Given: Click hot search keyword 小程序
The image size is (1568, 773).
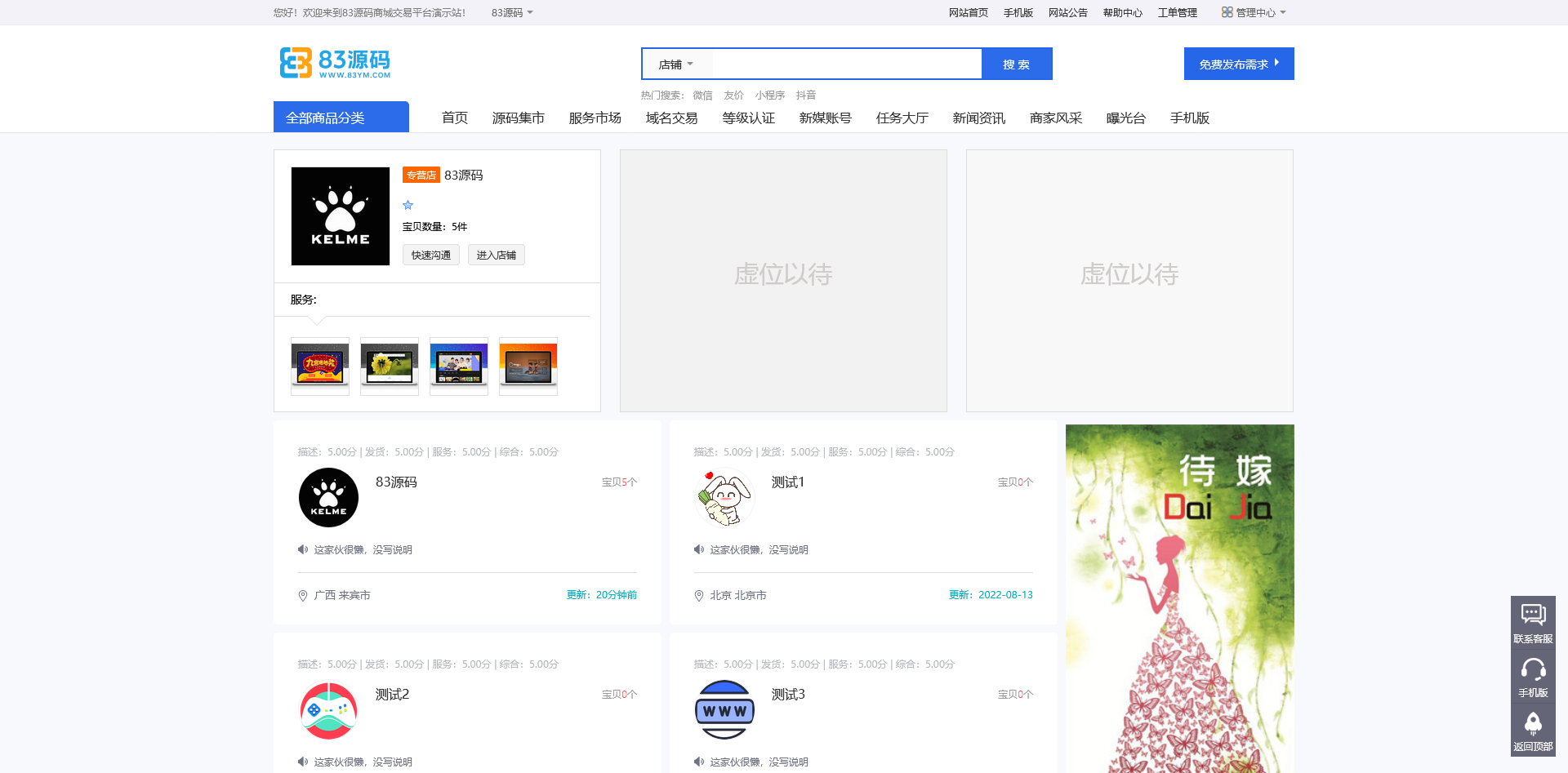Looking at the screenshot, I should click(770, 95).
